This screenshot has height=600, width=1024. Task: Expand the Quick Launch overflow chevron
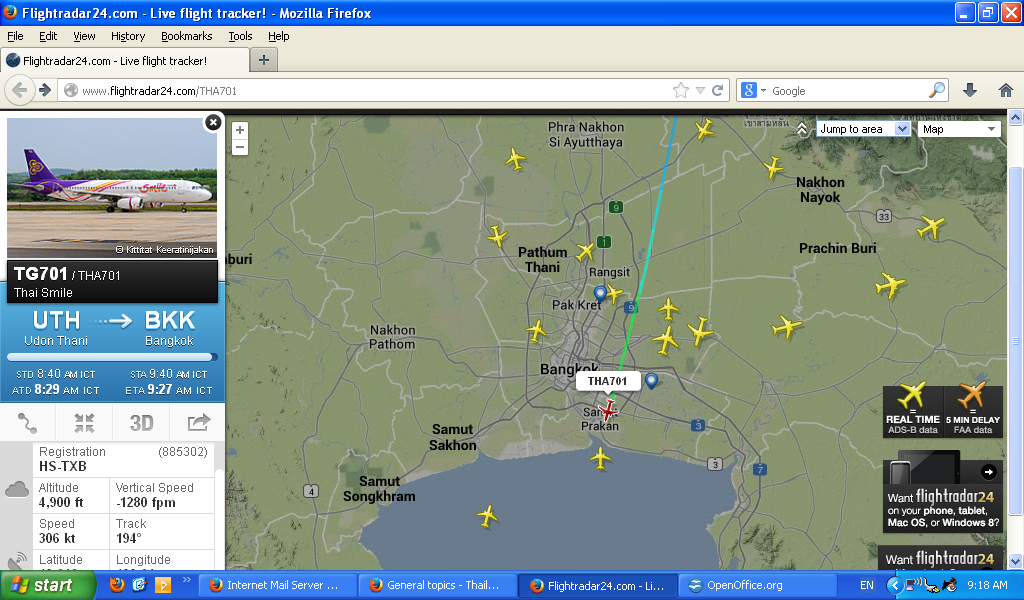coord(186,580)
